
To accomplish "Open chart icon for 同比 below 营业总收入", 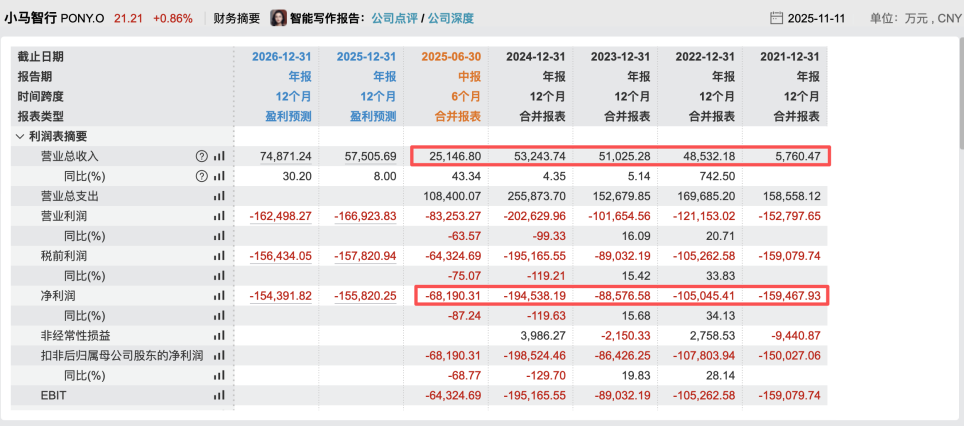I will click(219, 176).
